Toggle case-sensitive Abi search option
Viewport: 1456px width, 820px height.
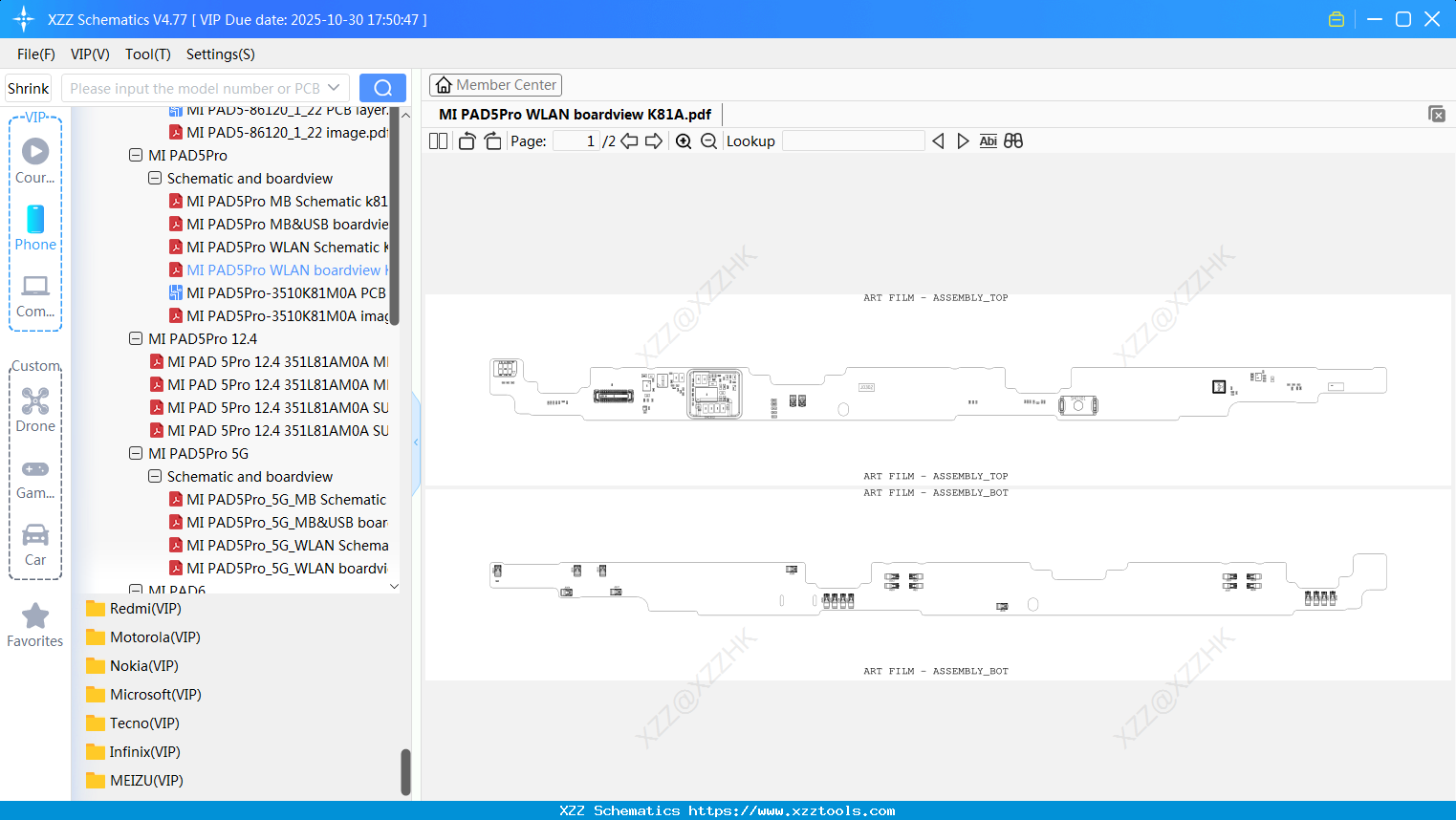tap(988, 140)
